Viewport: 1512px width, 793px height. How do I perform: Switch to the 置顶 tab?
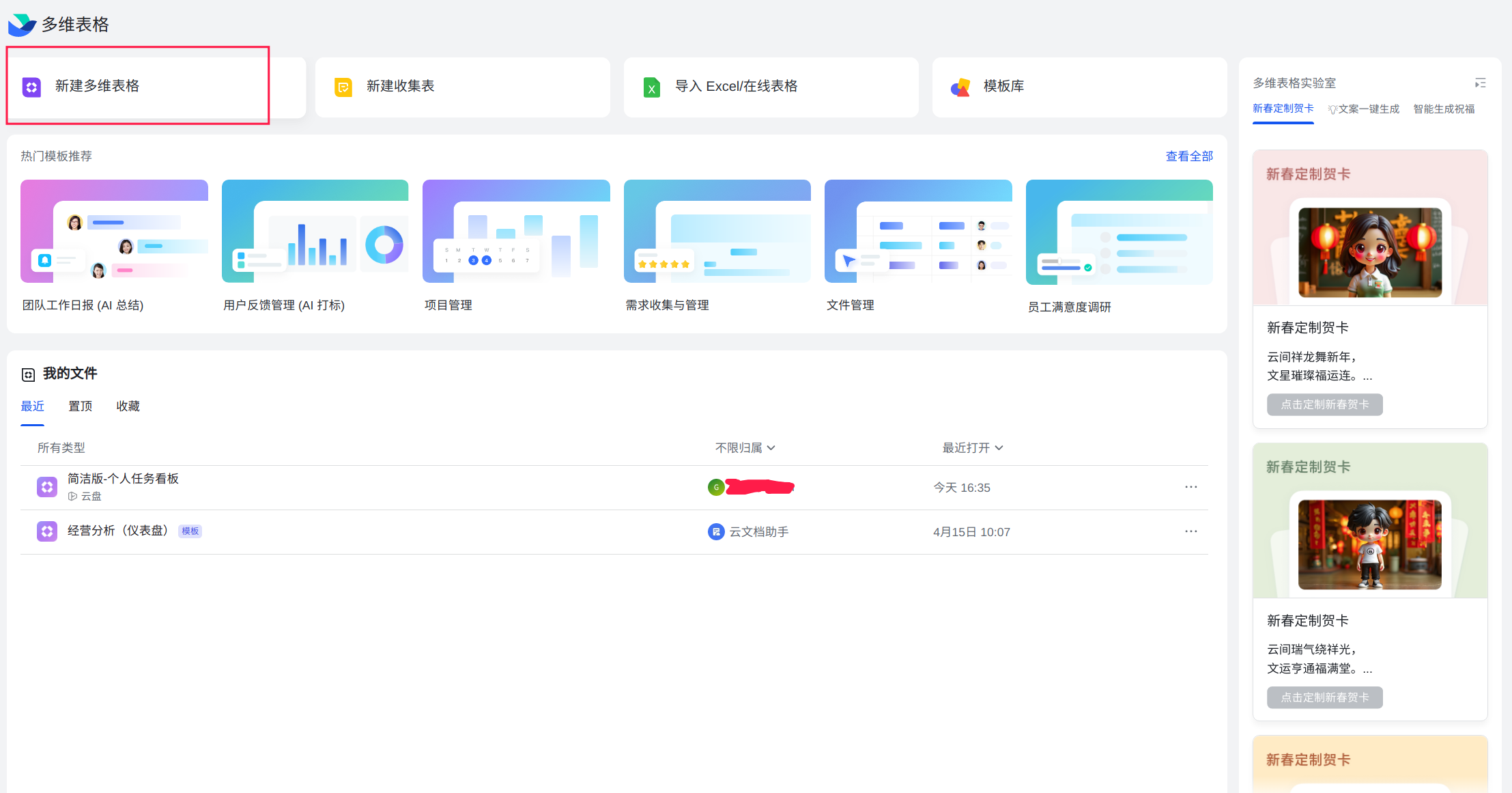(x=80, y=406)
